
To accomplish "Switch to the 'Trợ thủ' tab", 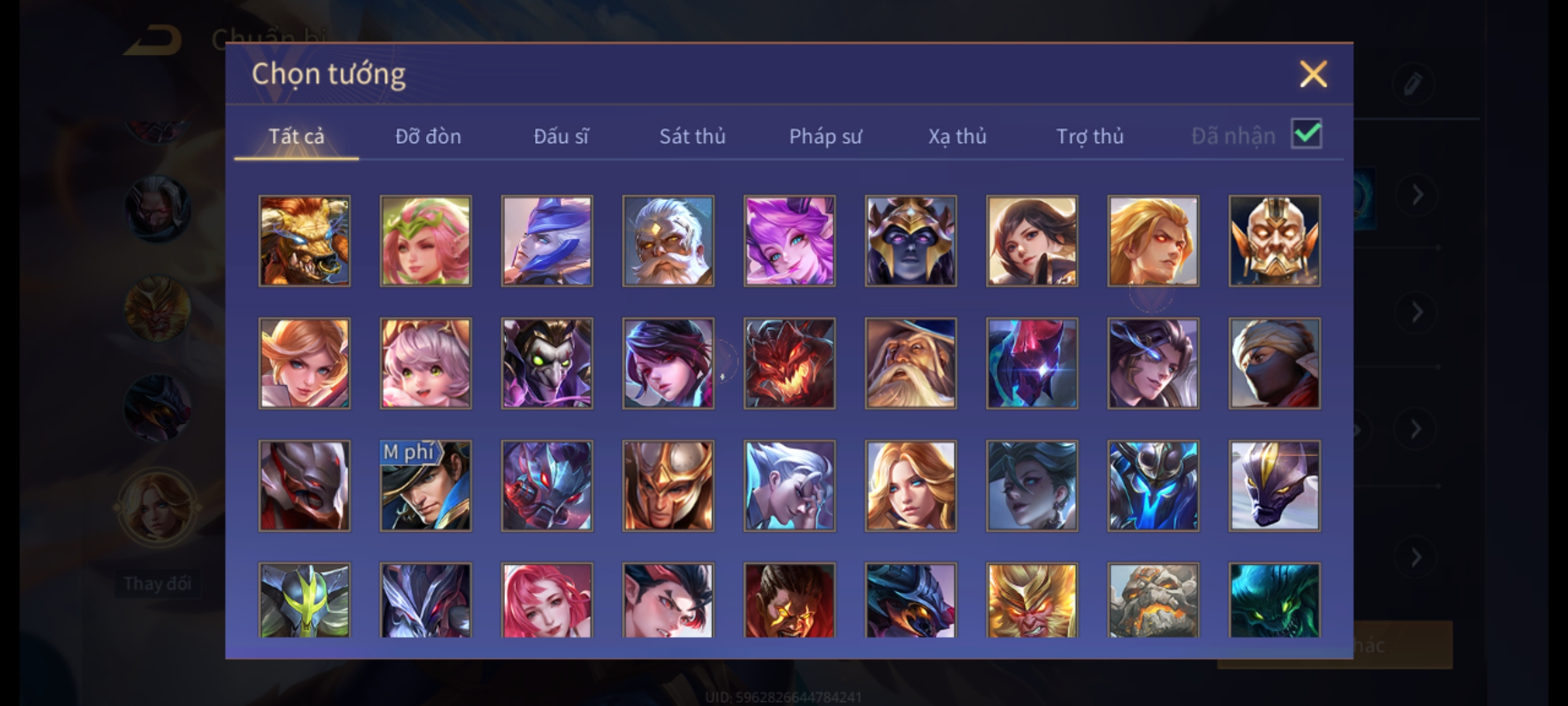I will pos(1090,136).
